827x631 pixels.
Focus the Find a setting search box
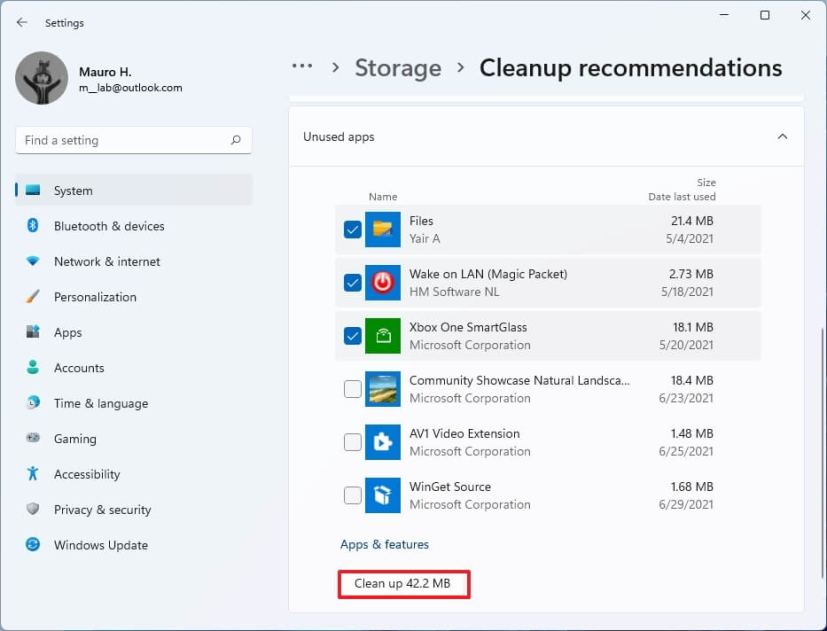120,141
